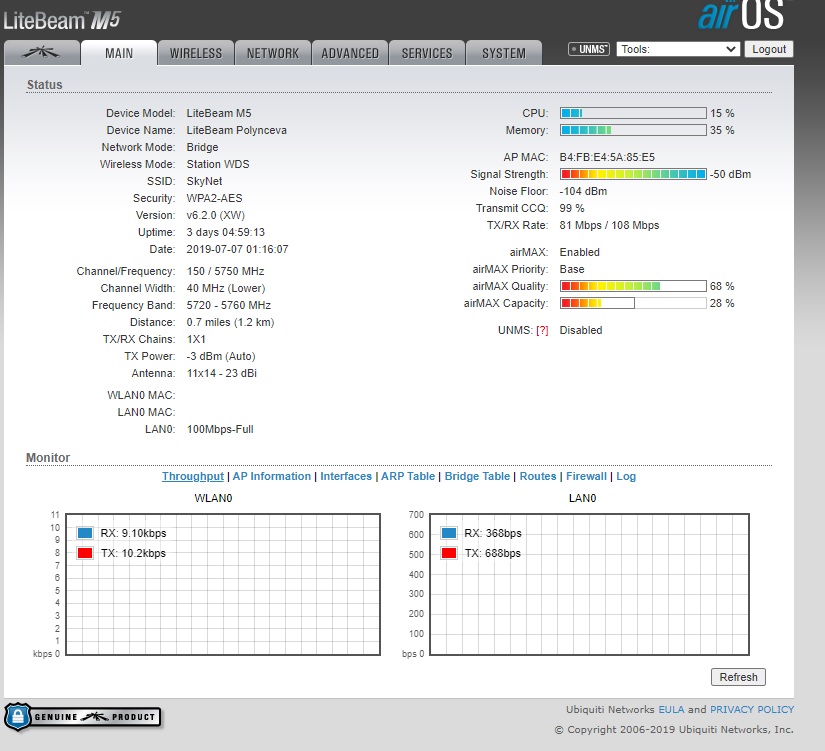View the ARP Table
Screen dimensions: 825x751
click(x=408, y=476)
